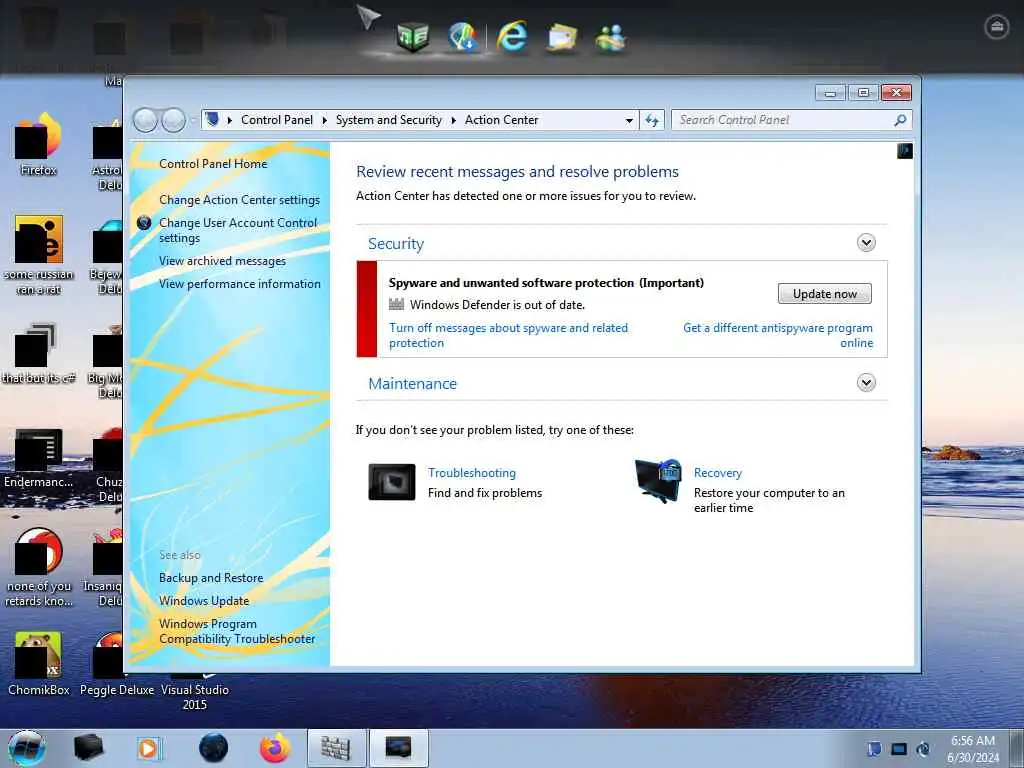Viewport: 1024px width, 768px height.
Task: Click the Recovery monitor icon
Action: (x=658, y=481)
